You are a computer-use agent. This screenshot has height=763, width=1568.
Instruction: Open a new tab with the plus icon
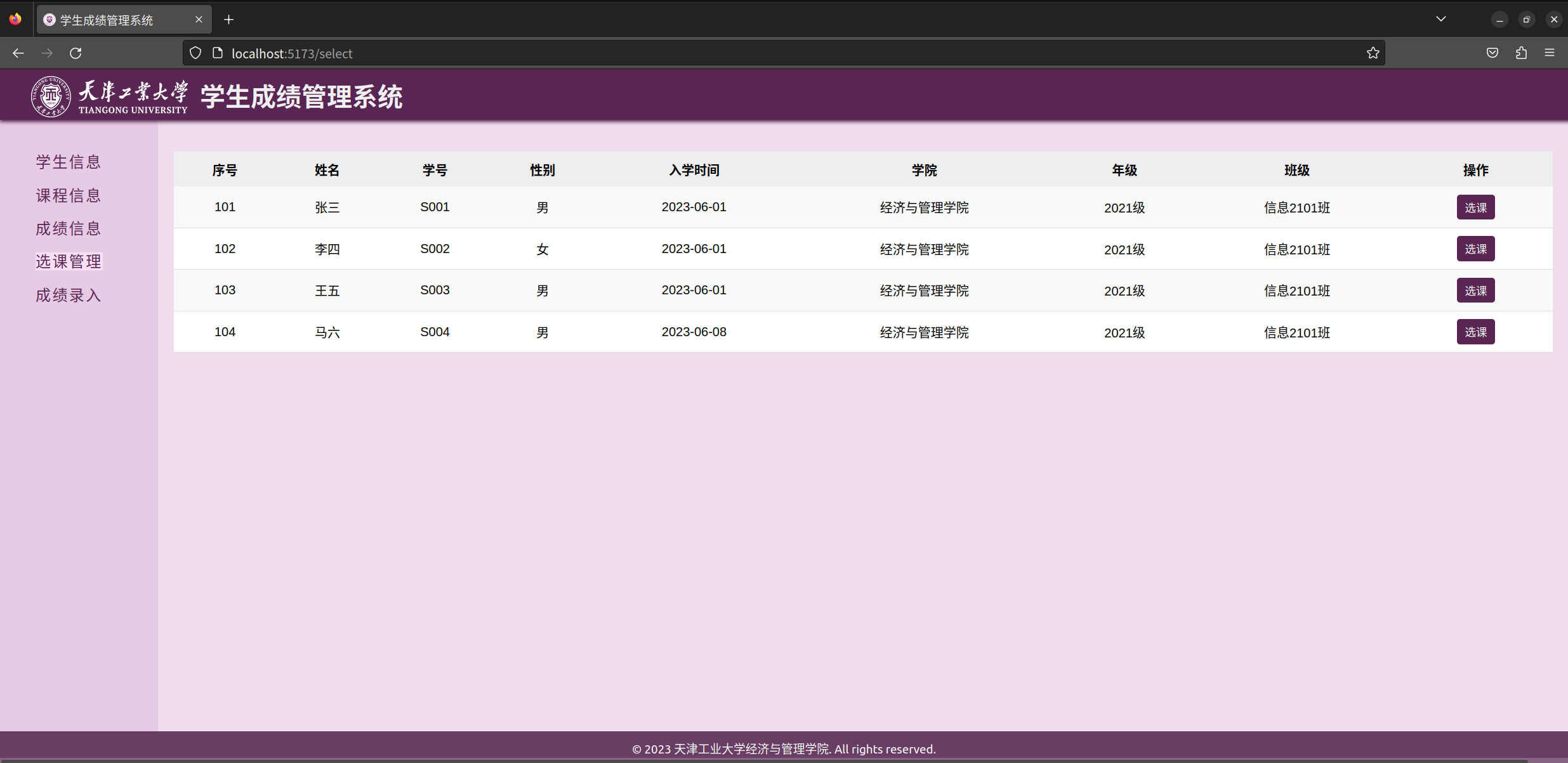(229, 20)
